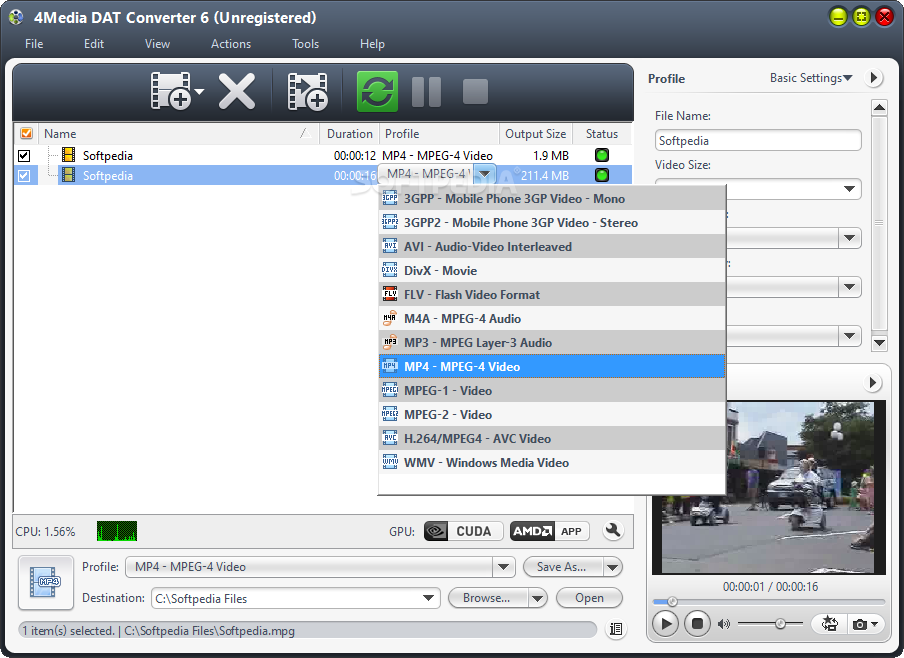
Task: Pick M4A MPEG-4 Audio format
Action: (x=552, y=318)
